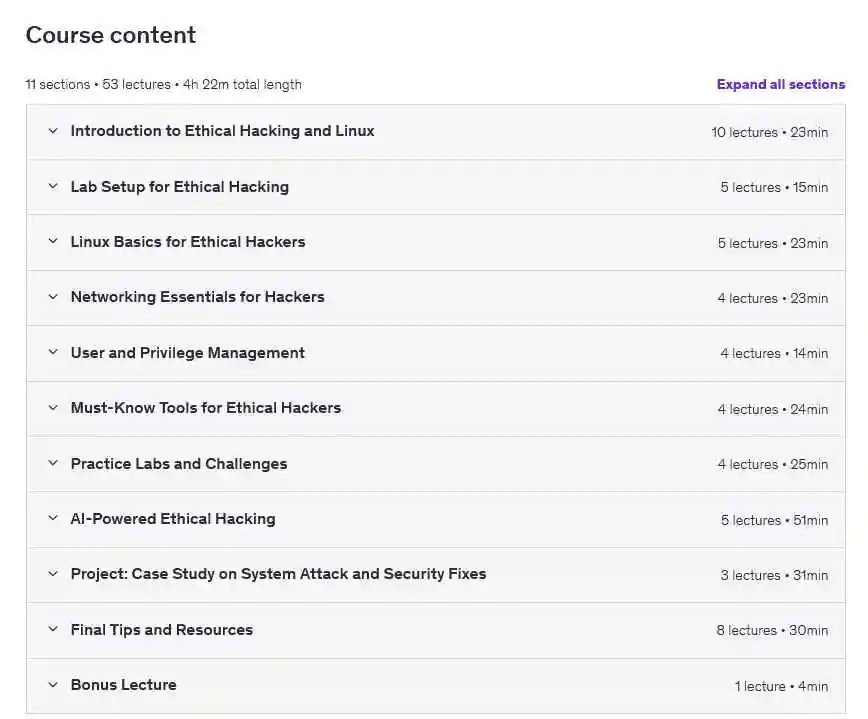Click chevron icon for User and Privilege Management
The width and height of the screenshot is (868, 719).
click(x=53, y=353)
